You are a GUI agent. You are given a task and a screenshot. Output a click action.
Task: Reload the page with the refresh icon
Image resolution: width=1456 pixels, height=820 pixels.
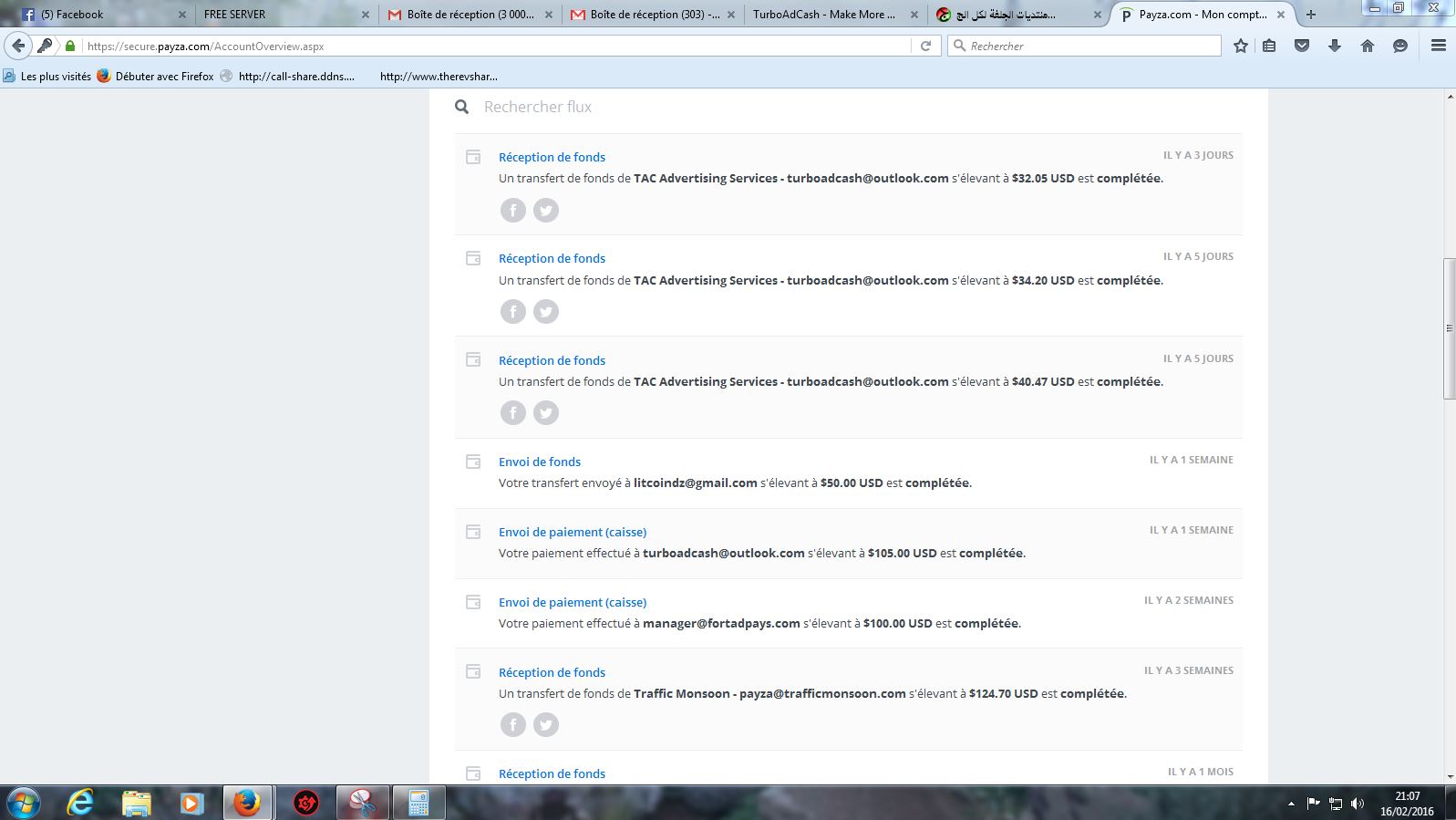click(925, 46)
